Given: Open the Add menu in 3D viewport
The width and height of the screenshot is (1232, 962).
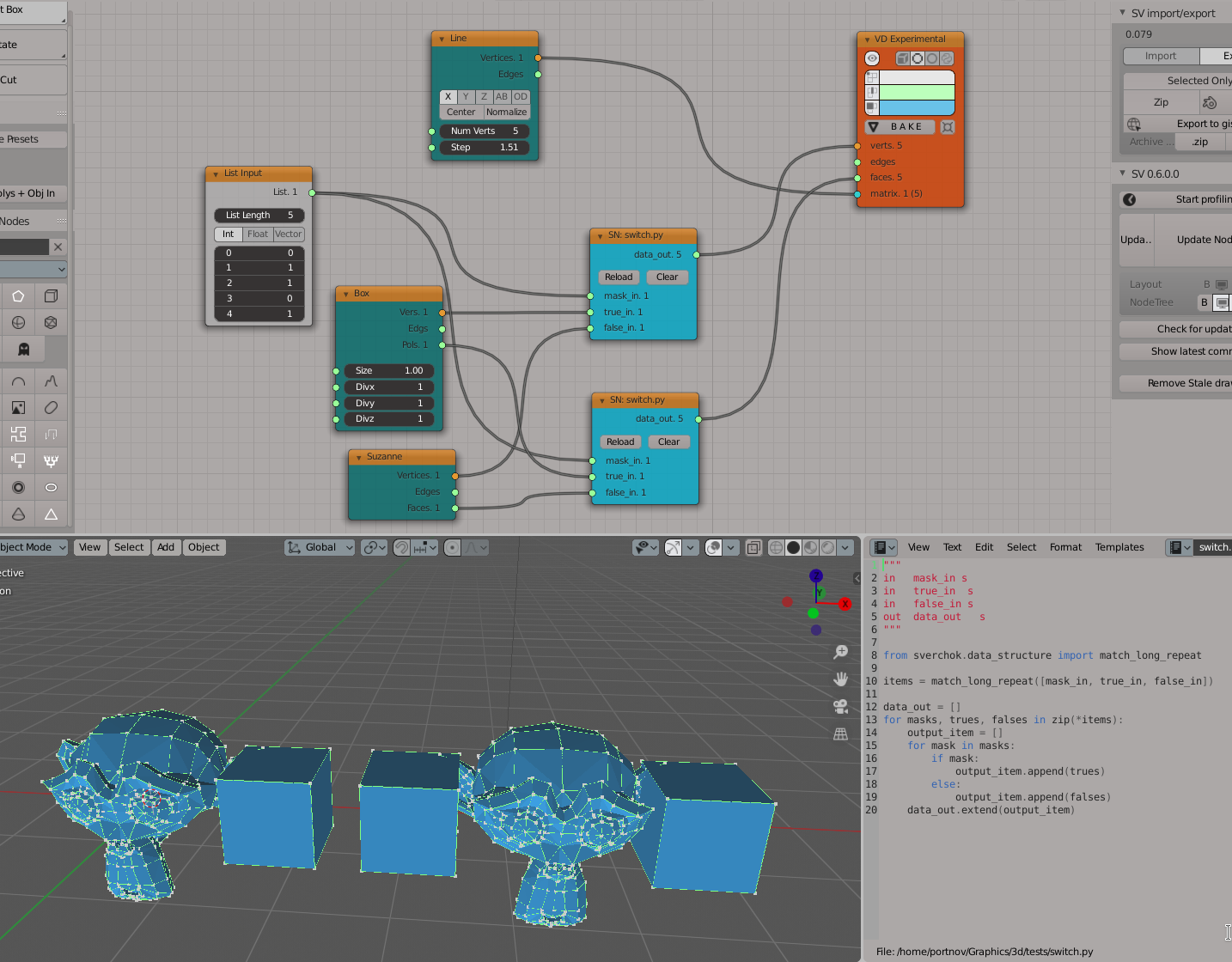Looking at the screenshot, I should (x=166, y=547).
